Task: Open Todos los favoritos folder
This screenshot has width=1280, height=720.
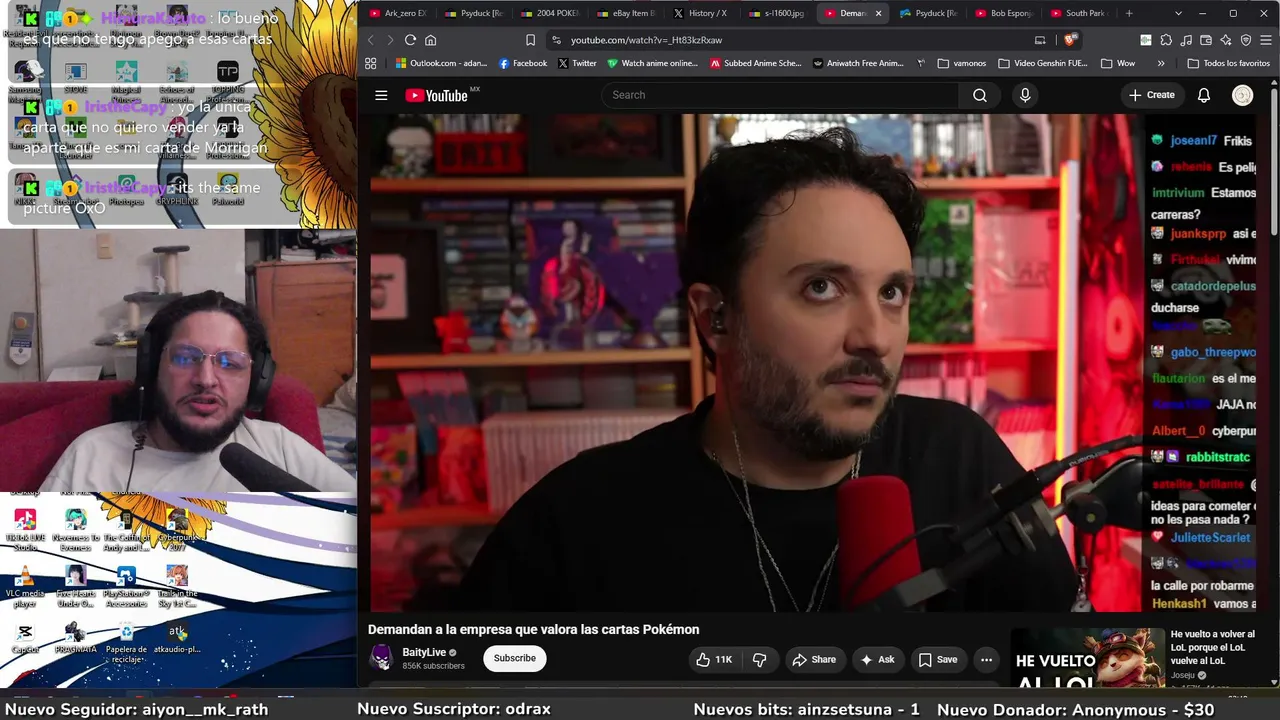Action: point(1229,63)
